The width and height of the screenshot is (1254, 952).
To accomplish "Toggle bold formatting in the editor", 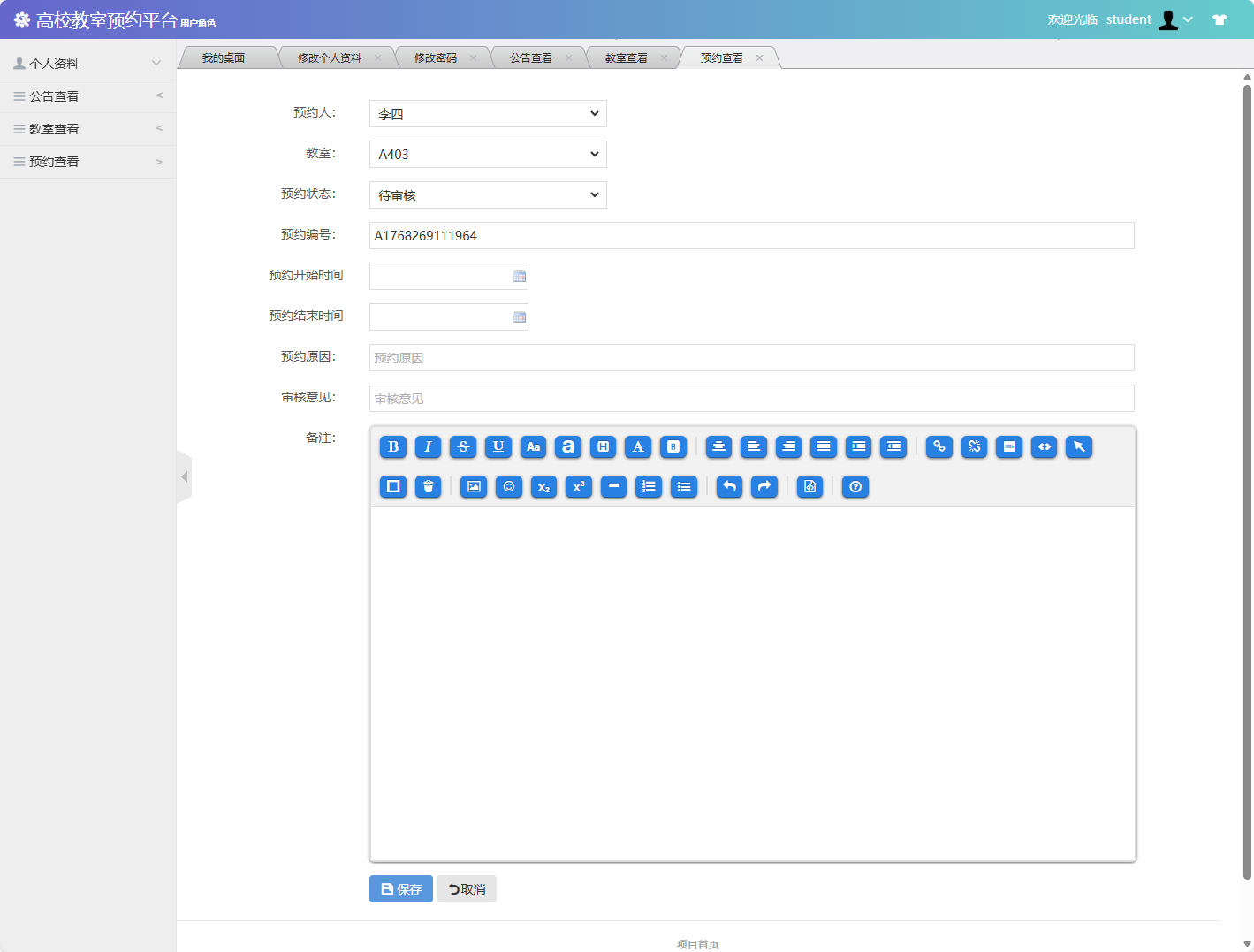I will [393, 447].
